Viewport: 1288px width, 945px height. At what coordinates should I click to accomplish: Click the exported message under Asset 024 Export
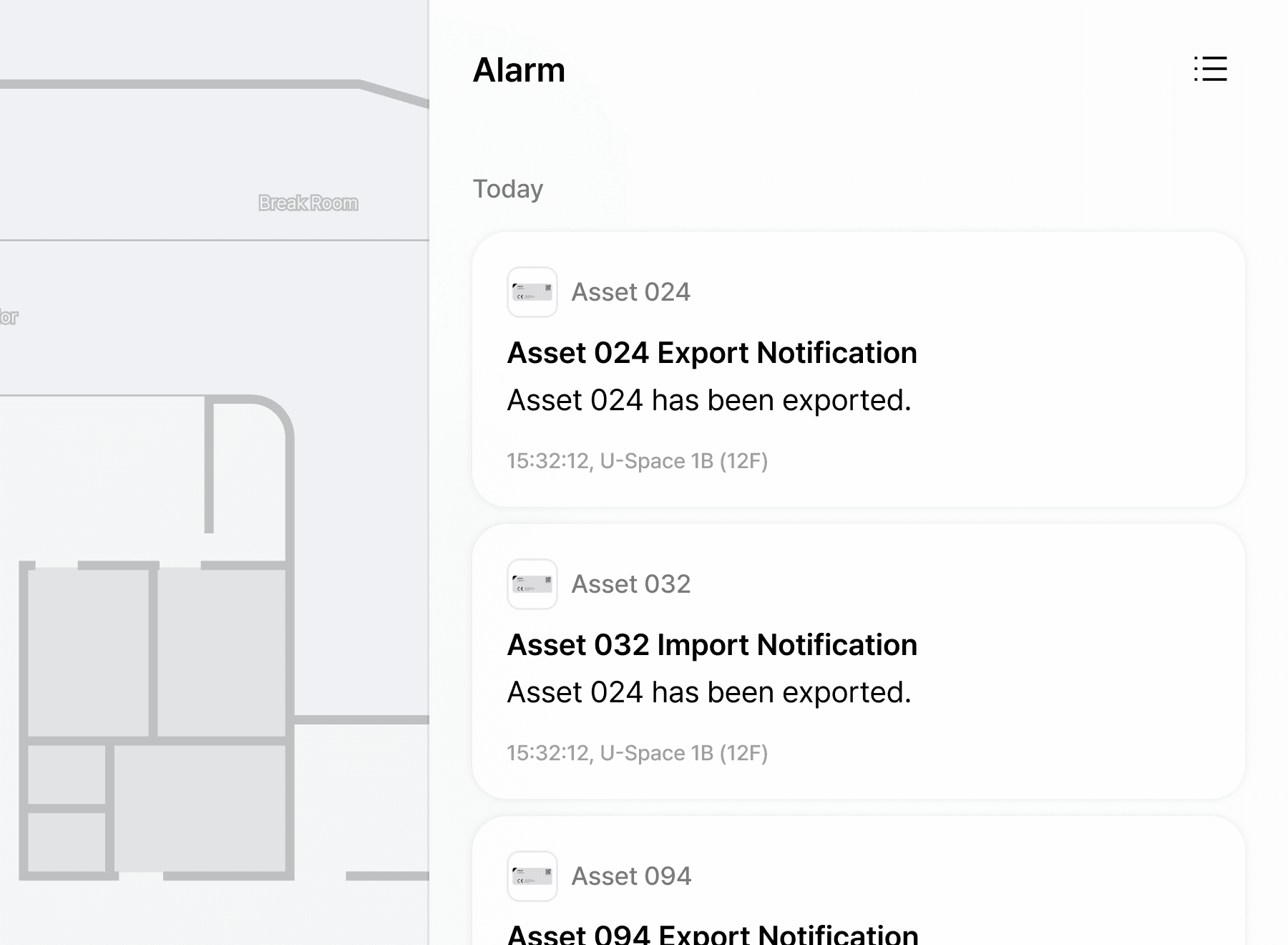coord(709,400)
